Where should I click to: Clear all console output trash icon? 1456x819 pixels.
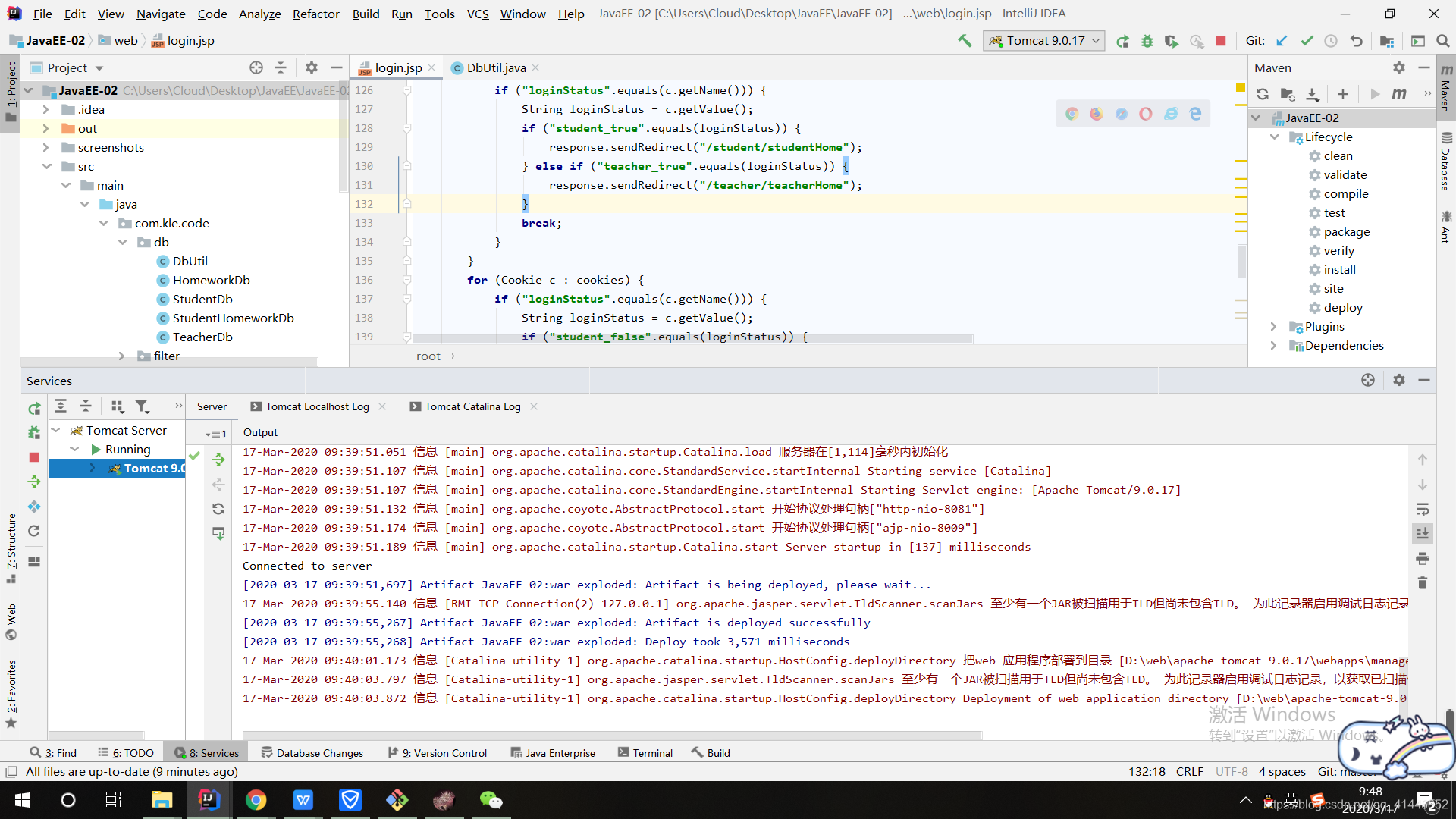click(1423, 583)
